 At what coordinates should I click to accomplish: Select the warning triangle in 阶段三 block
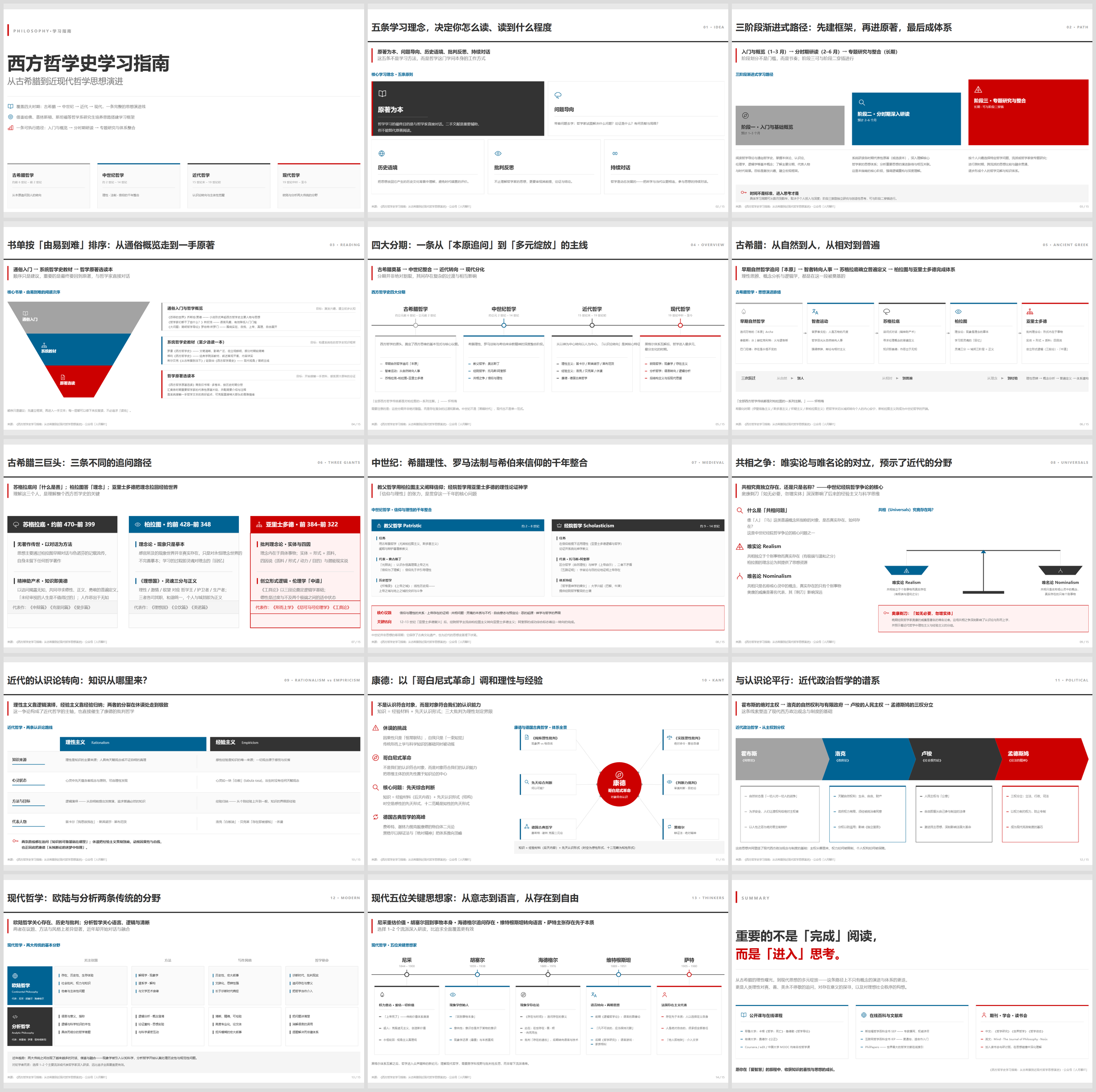point(978,90)
